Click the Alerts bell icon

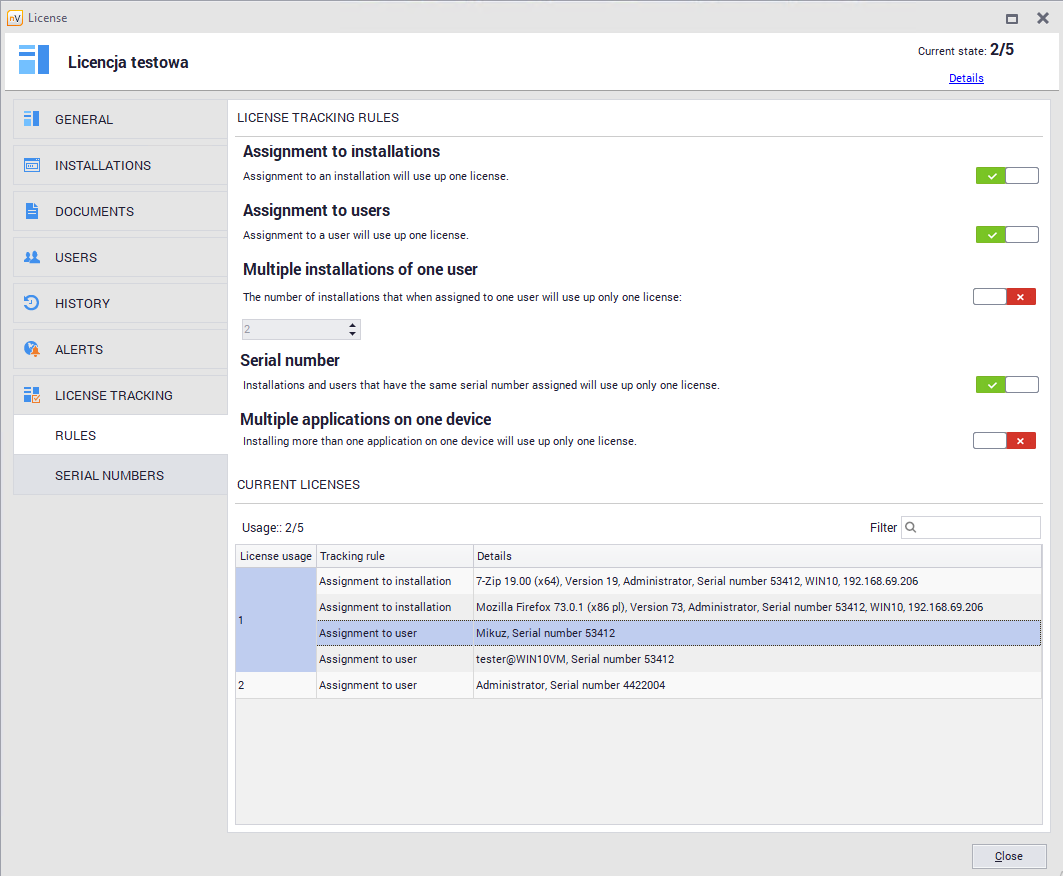tap(32, 349)
